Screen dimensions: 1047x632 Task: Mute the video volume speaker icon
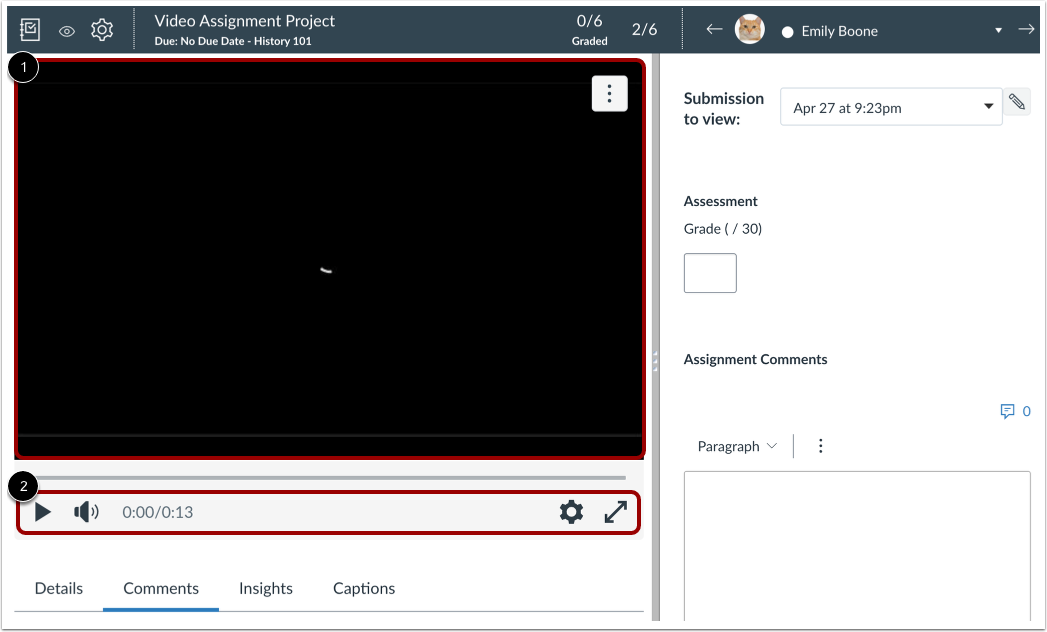(x=86, y=512)
